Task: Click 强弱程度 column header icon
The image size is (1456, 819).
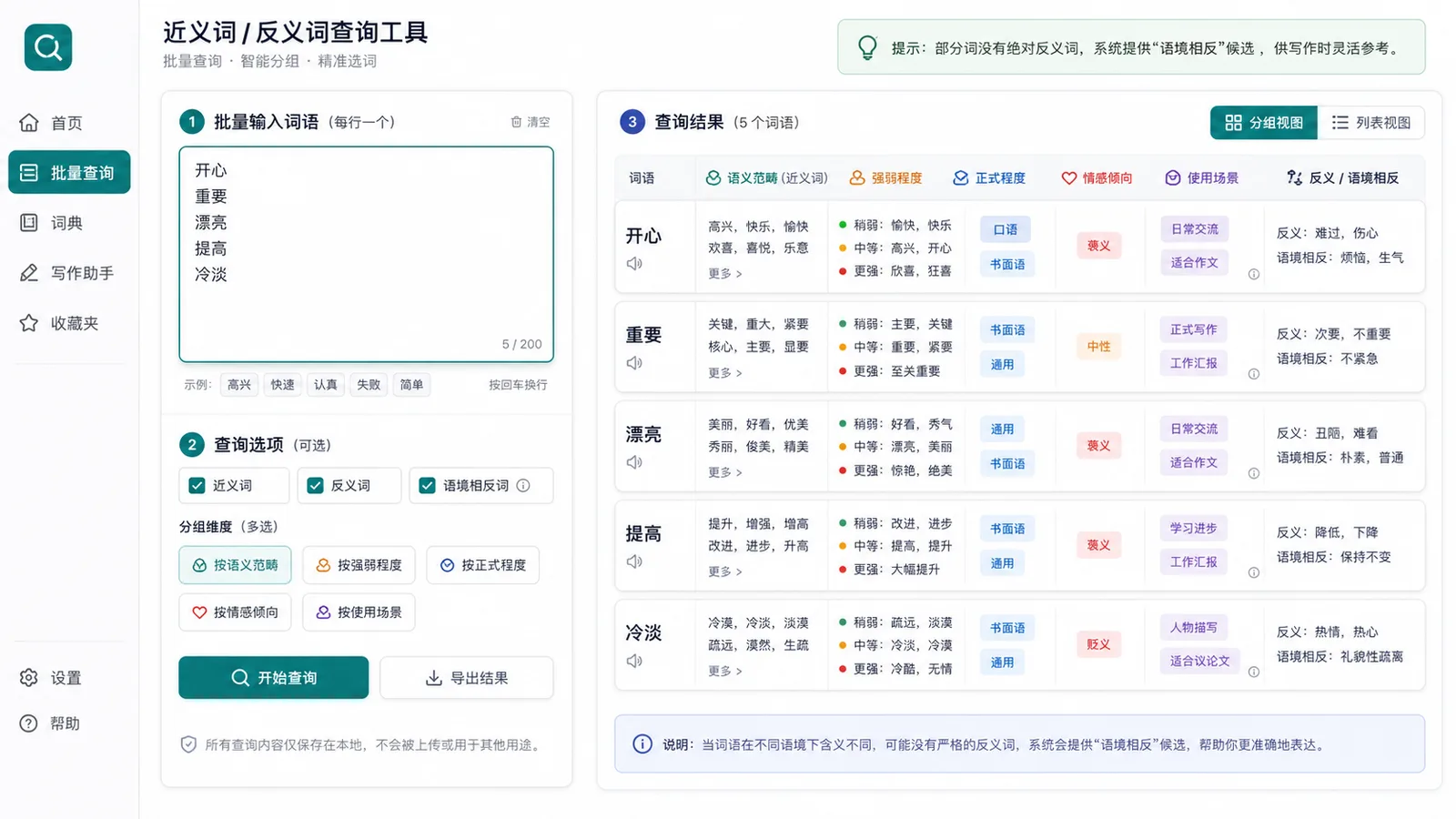Action: pos(857,178)
